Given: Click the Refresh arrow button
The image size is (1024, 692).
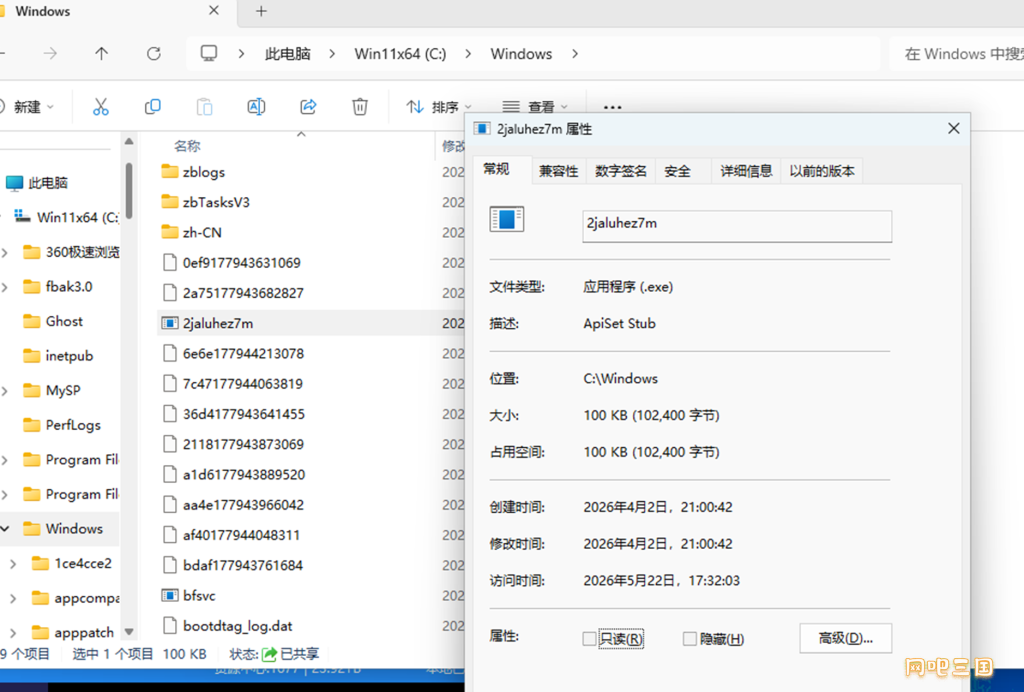Looking at the screenshot, I should point(153,54).
